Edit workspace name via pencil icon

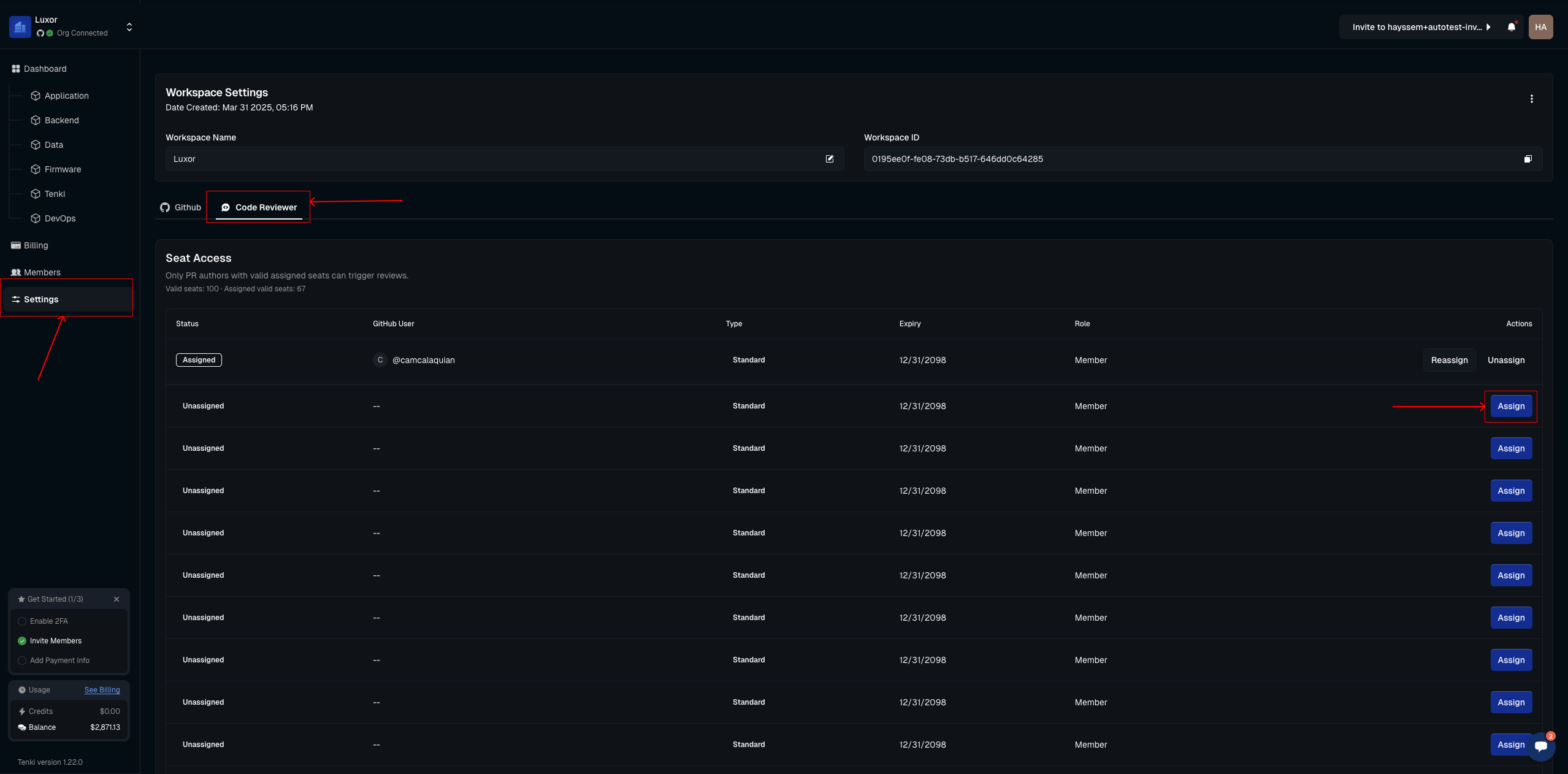click(x=829, y=159)
